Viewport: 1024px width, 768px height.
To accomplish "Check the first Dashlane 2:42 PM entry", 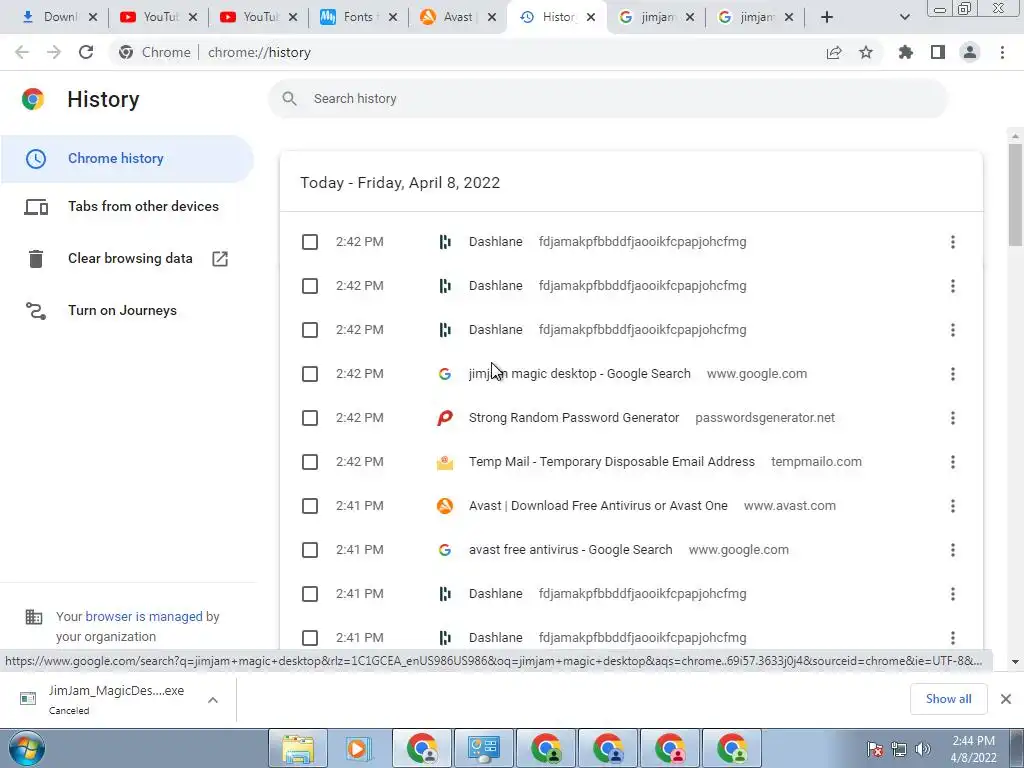I will (310, 242).
